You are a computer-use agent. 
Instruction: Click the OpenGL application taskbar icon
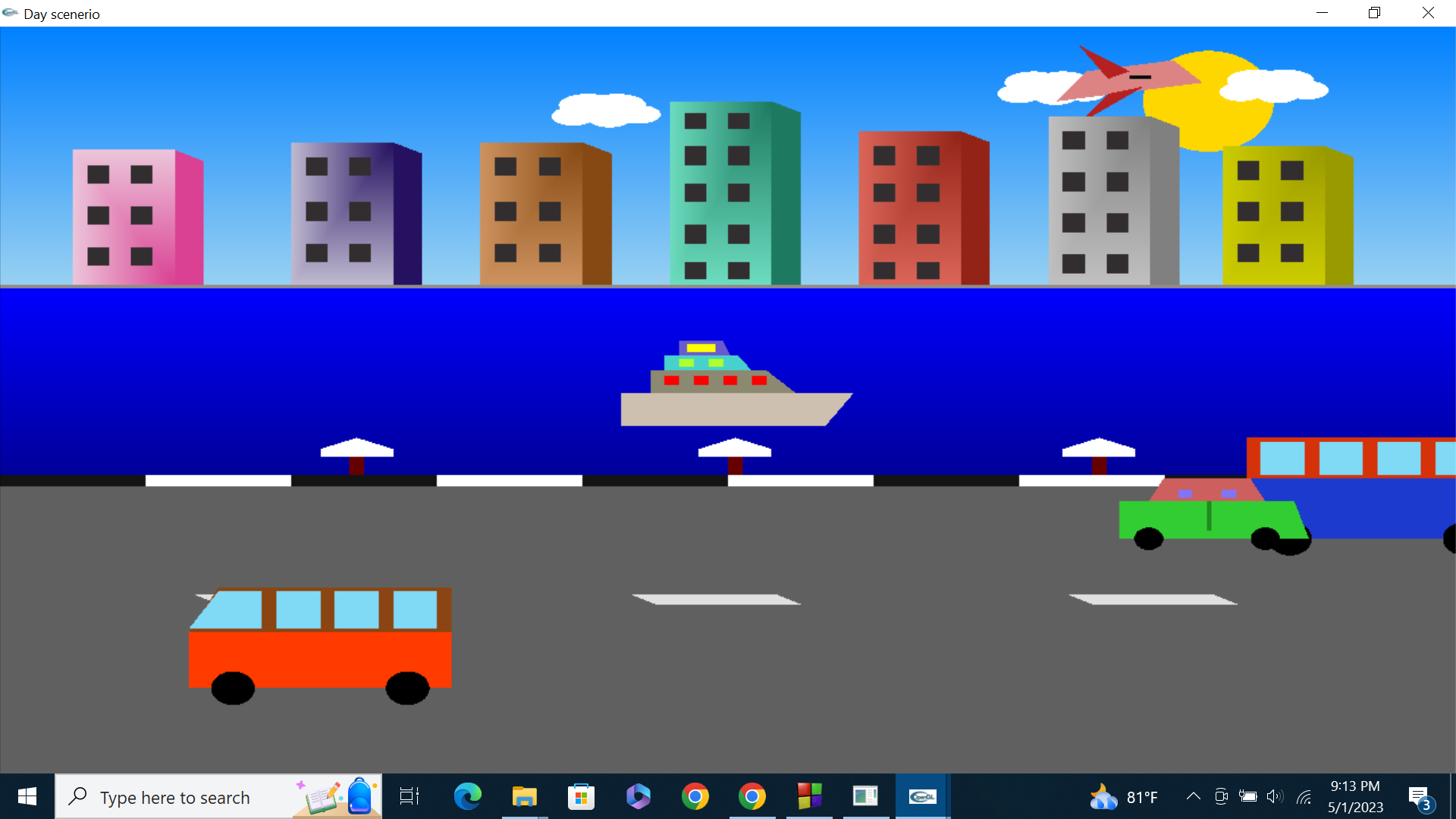(922, 796)
